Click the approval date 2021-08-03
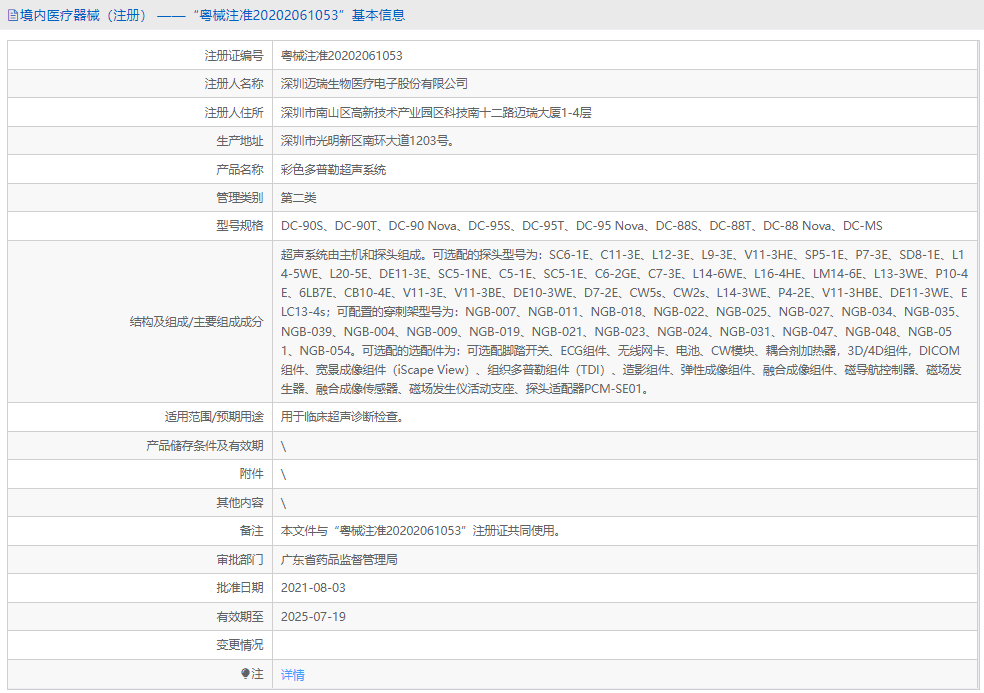The height and width of the screenshot is (693, 984). coord(312,590)
